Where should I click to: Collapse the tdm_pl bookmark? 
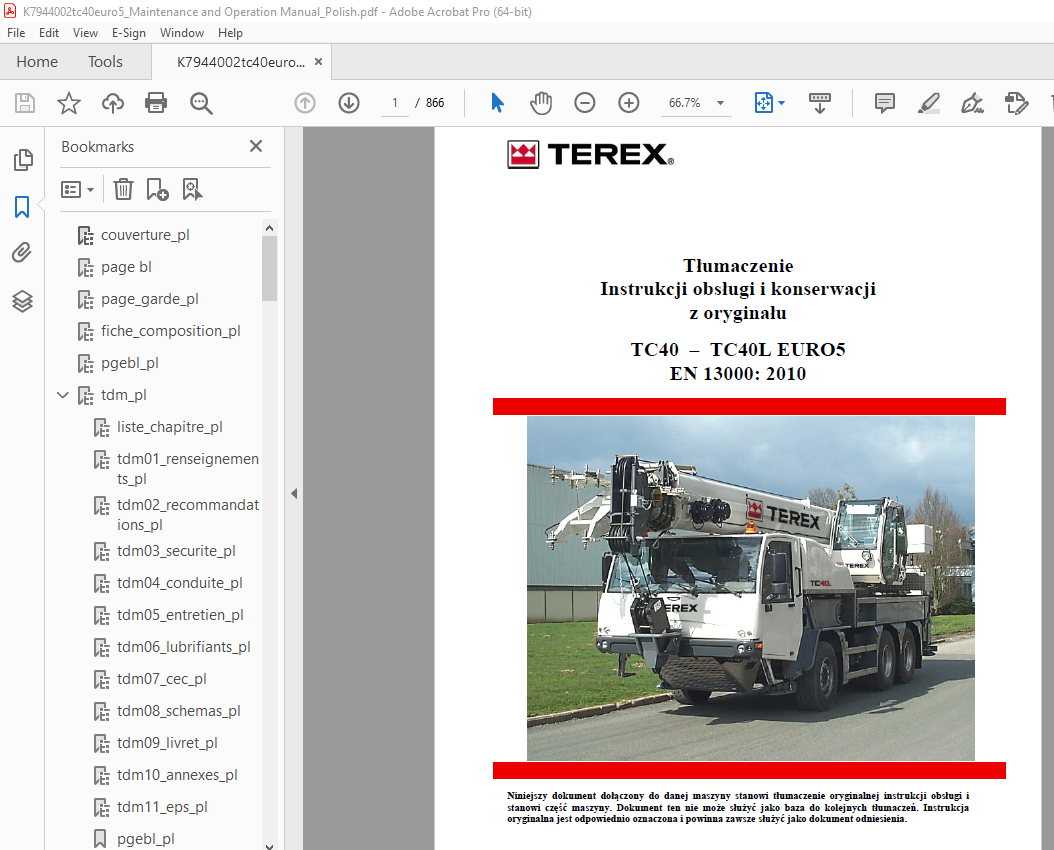63,395
